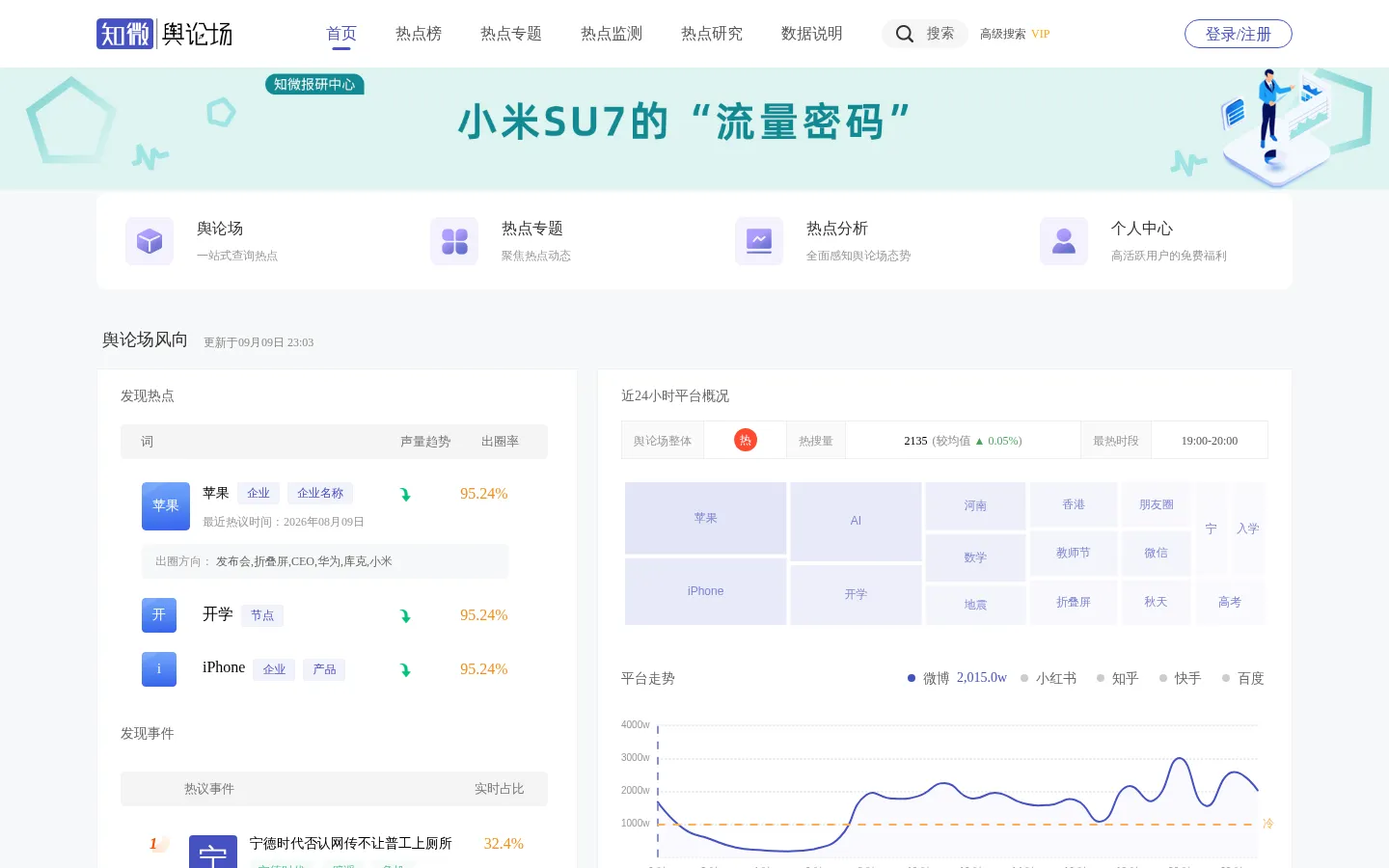Click the i tile icon for iPhone

click(159, 669)
